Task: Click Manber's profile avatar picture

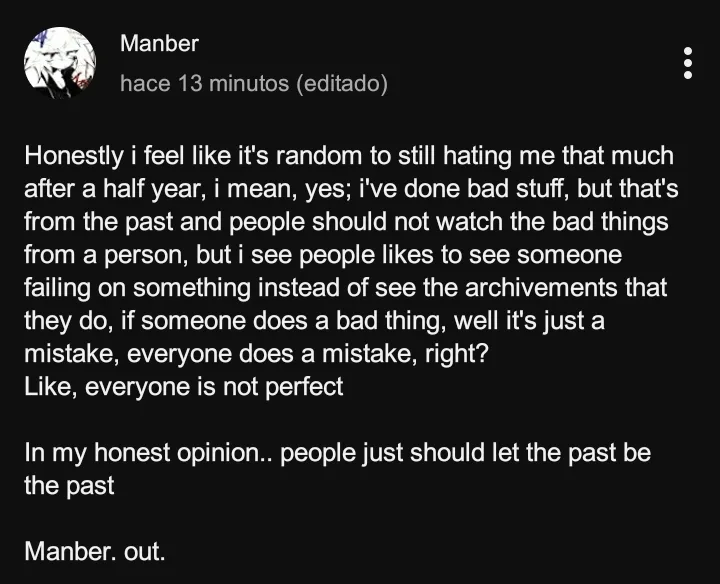Action: tap(59, 63)
